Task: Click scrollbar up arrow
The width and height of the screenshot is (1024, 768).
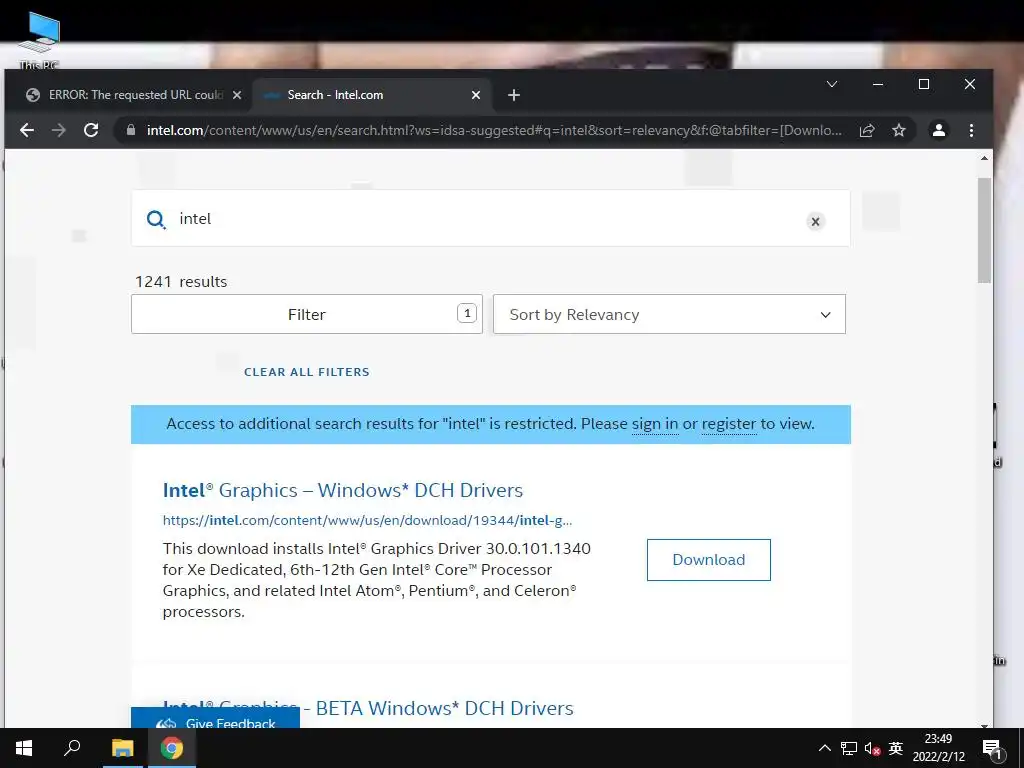Action: point(984,158)
